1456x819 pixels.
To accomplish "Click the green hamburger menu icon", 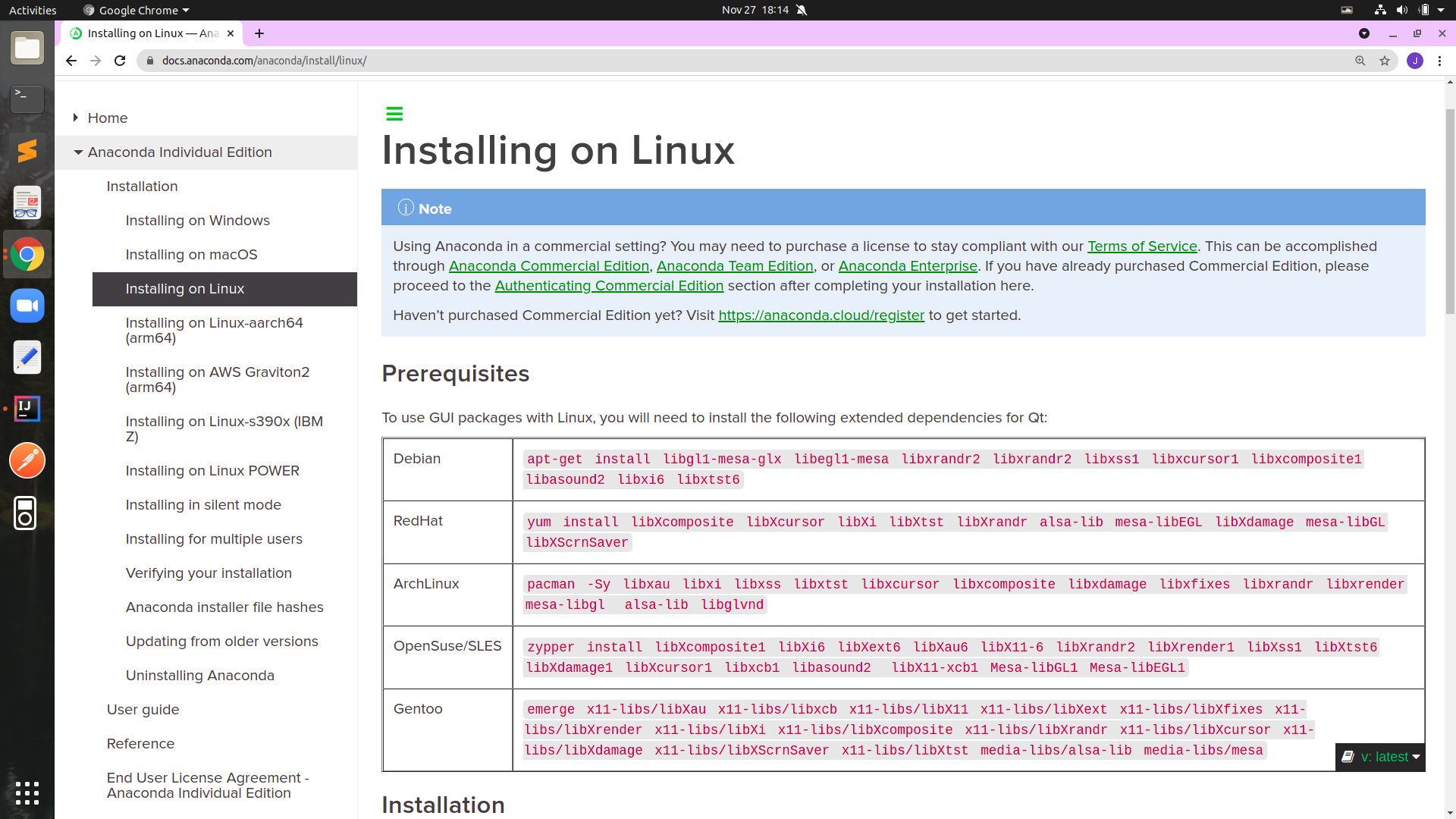I will tap(394, 114).
